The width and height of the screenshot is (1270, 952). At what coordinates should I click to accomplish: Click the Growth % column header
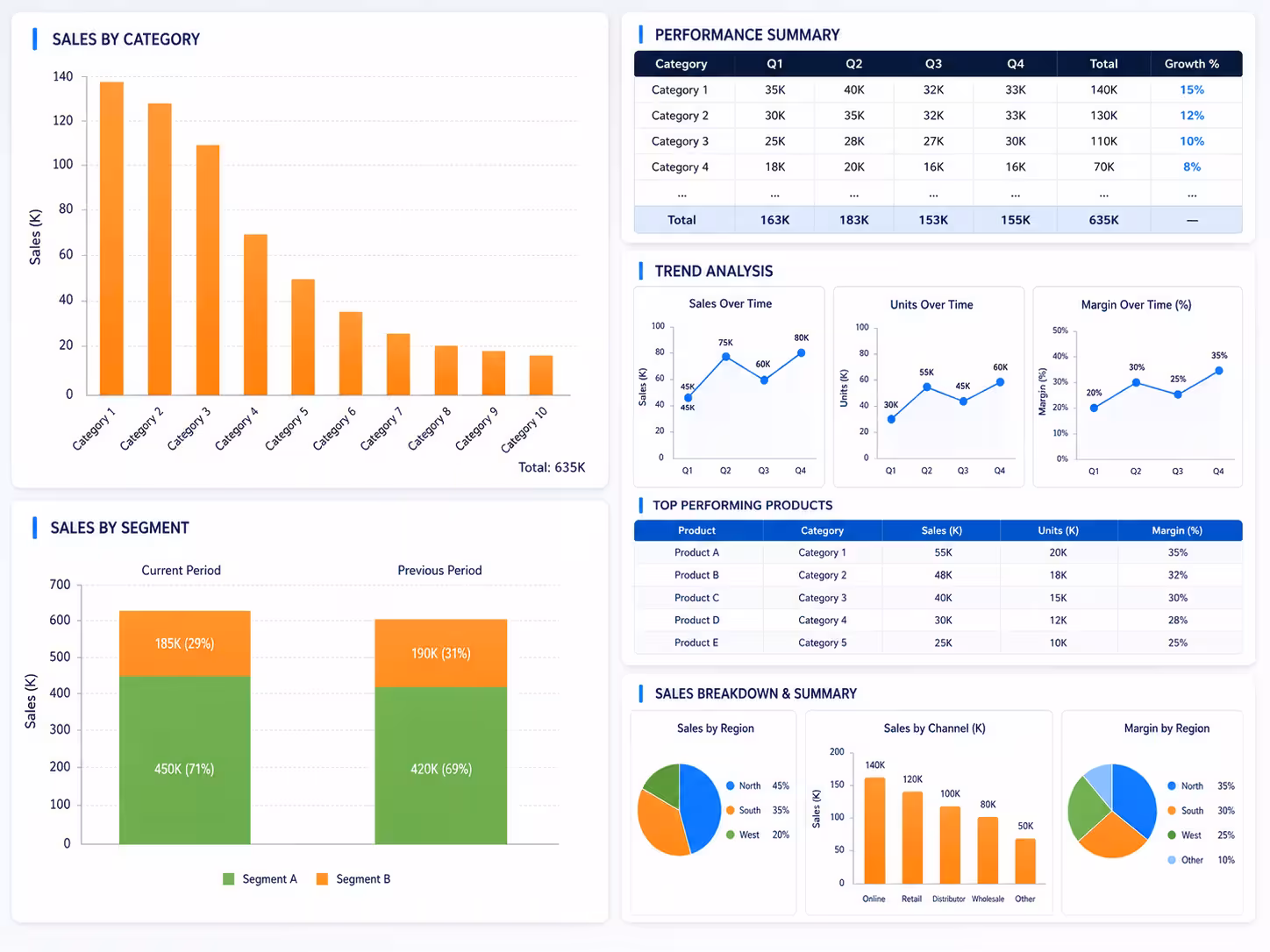click(x=1191, y=64)
